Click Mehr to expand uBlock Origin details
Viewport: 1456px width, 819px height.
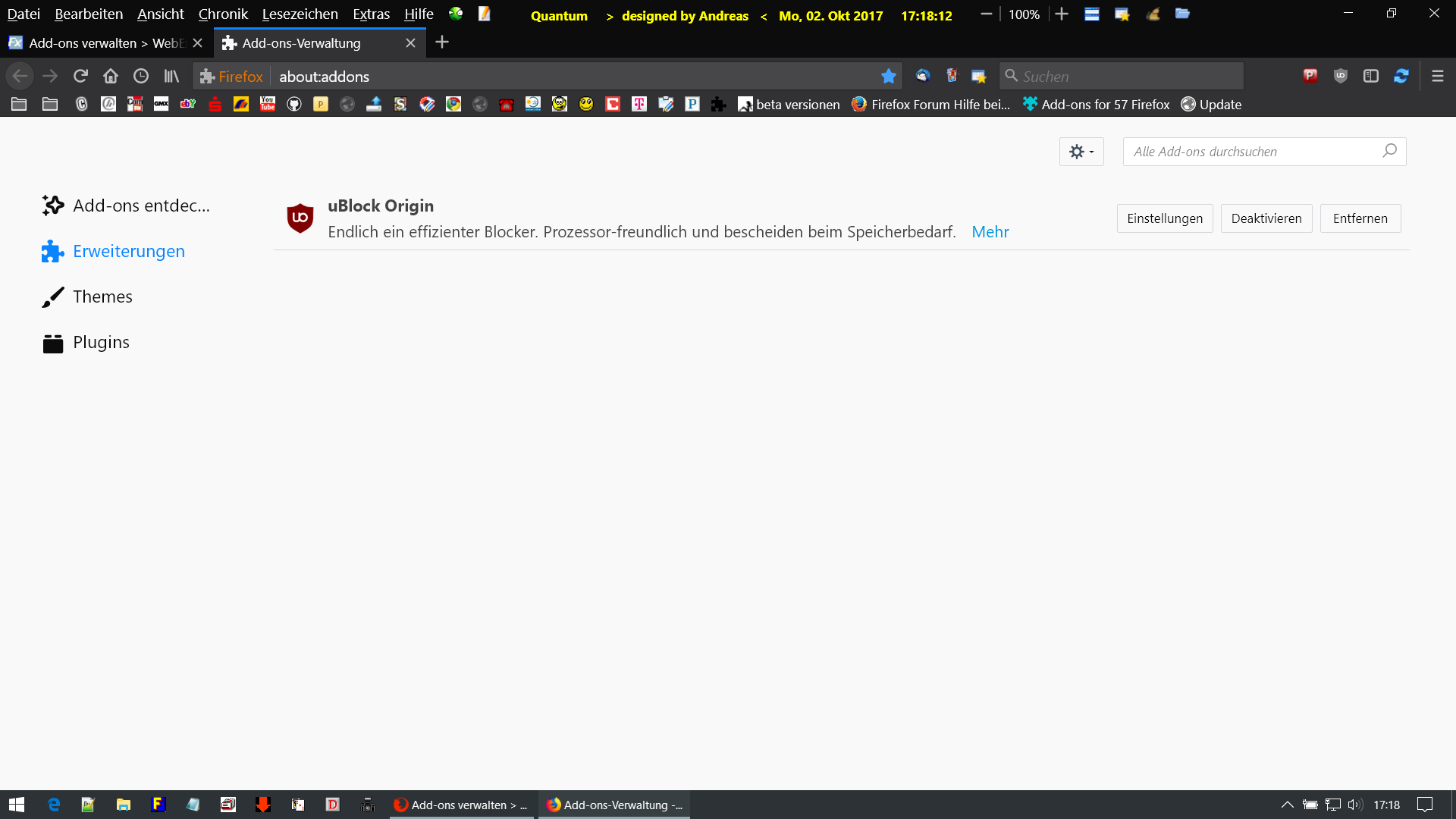[990, 232]
